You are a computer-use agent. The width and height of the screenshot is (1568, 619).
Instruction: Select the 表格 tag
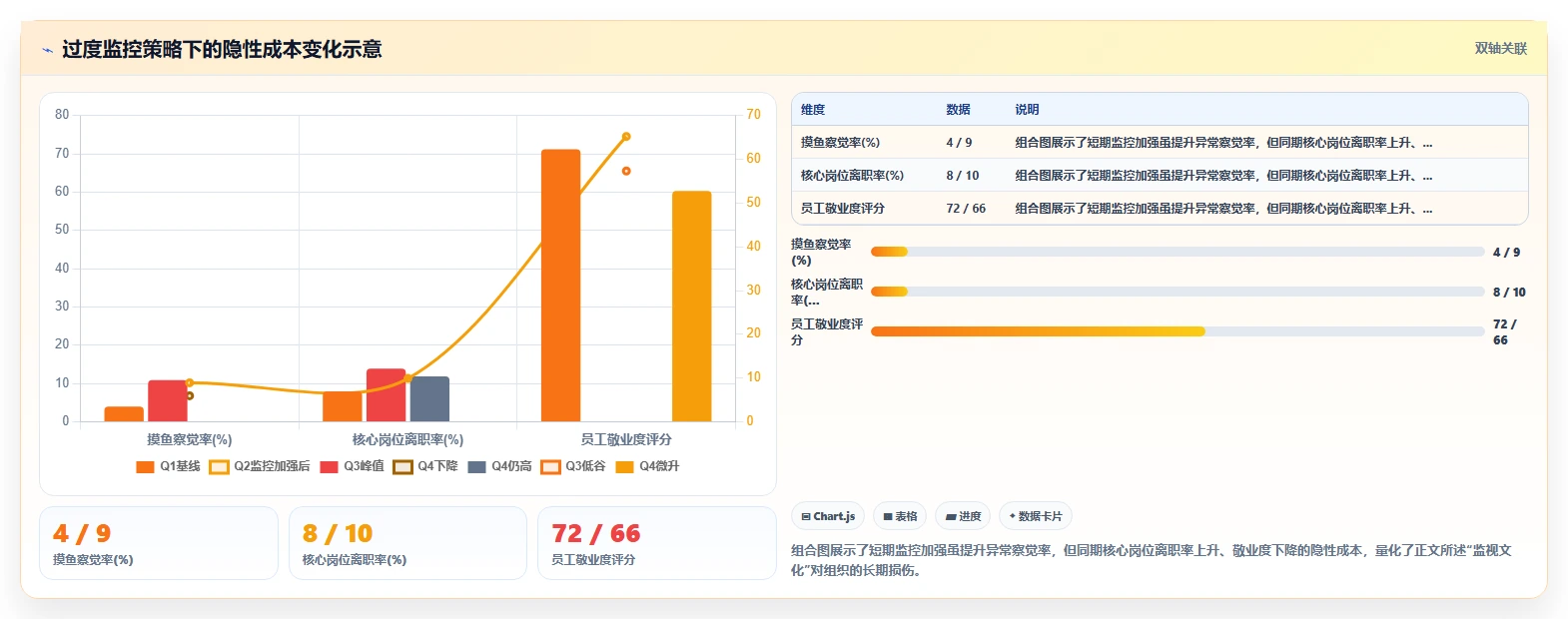point(900,516)
